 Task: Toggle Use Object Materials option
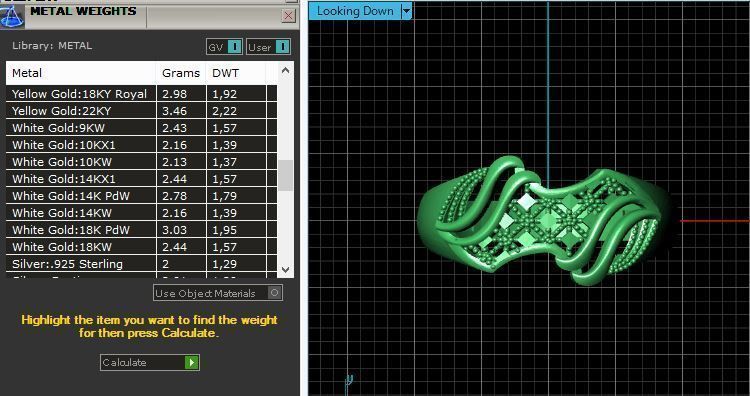[x=218, y=293]
